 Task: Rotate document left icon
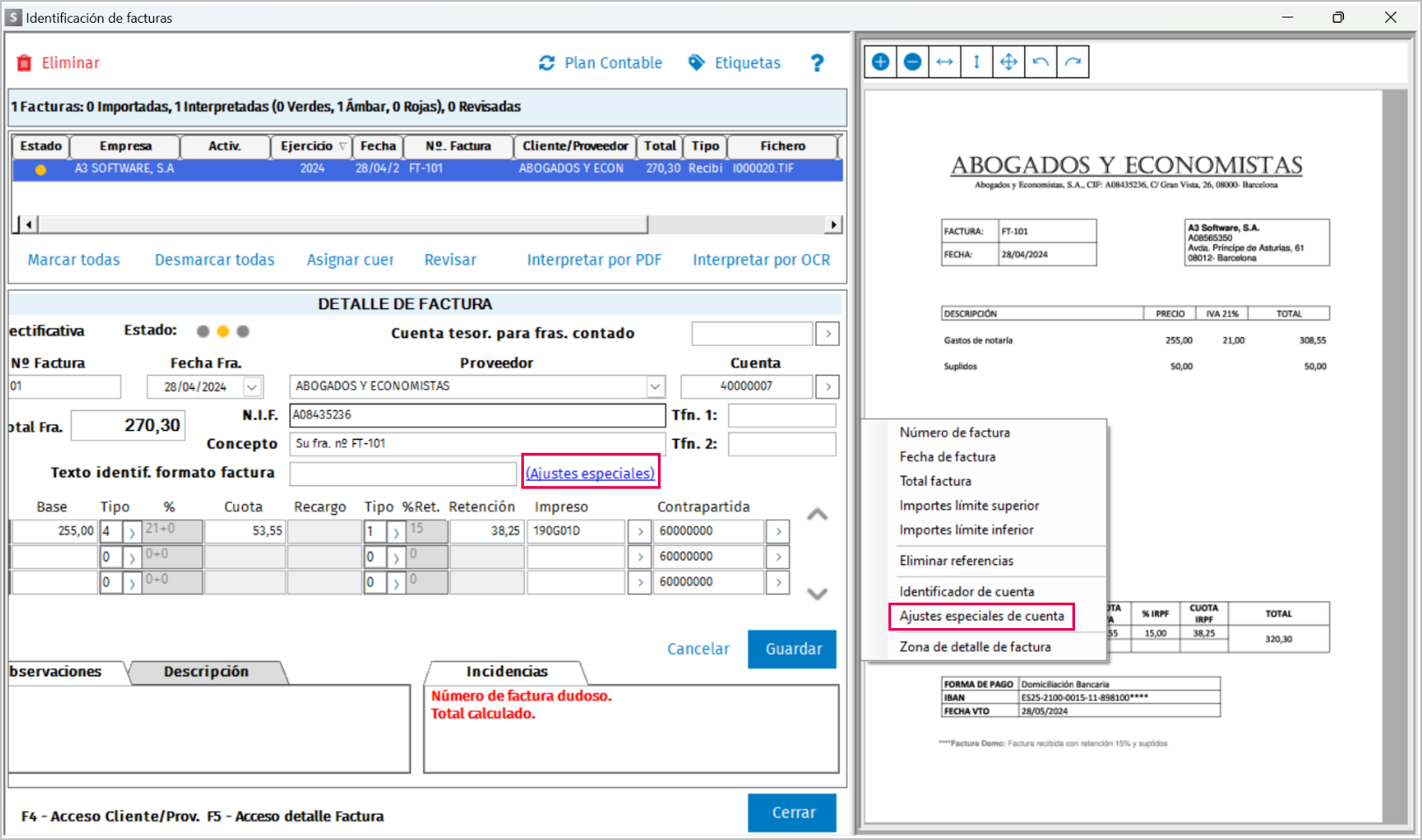tap(1041, 62)
